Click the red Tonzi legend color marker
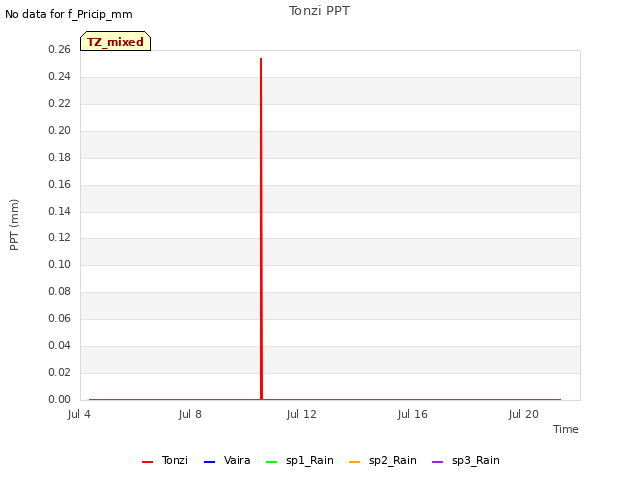The height and width of the screenshot is (480, 640). 147,462
